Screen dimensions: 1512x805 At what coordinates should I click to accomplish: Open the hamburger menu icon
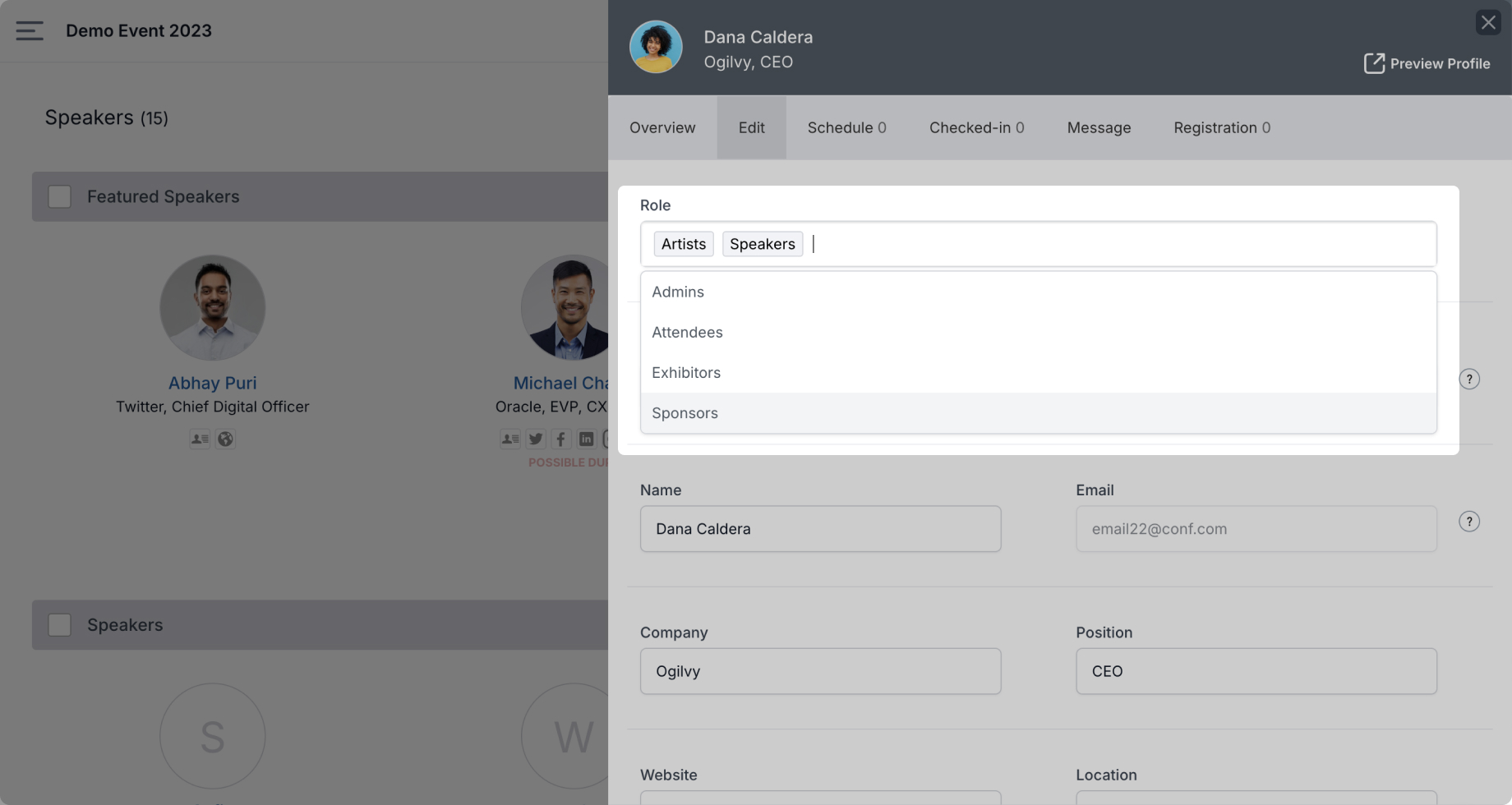30,31
